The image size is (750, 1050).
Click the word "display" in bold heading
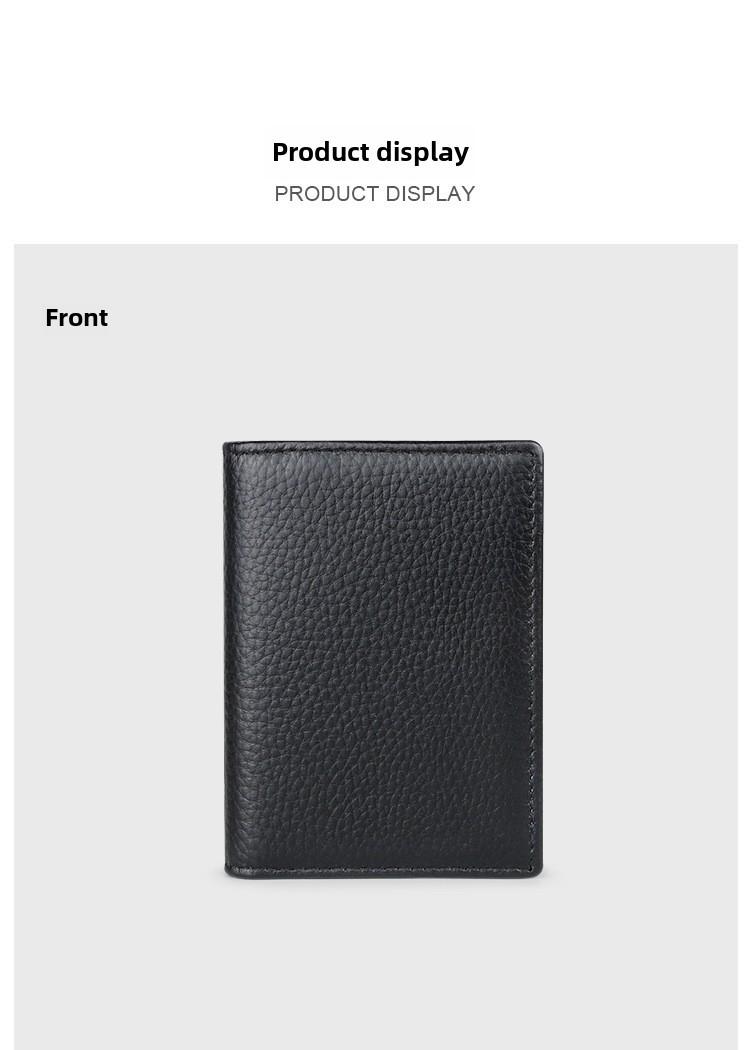[423, 152]
